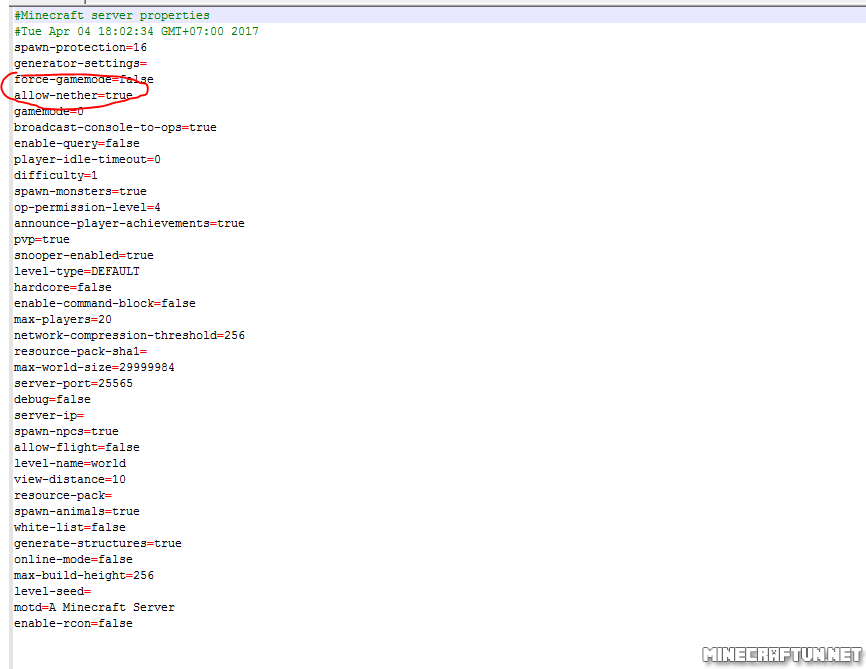Click the 'spawn-npcs=true' line
Image resolution: width=866 pixels, height=669 pixels.
[66, 432]
